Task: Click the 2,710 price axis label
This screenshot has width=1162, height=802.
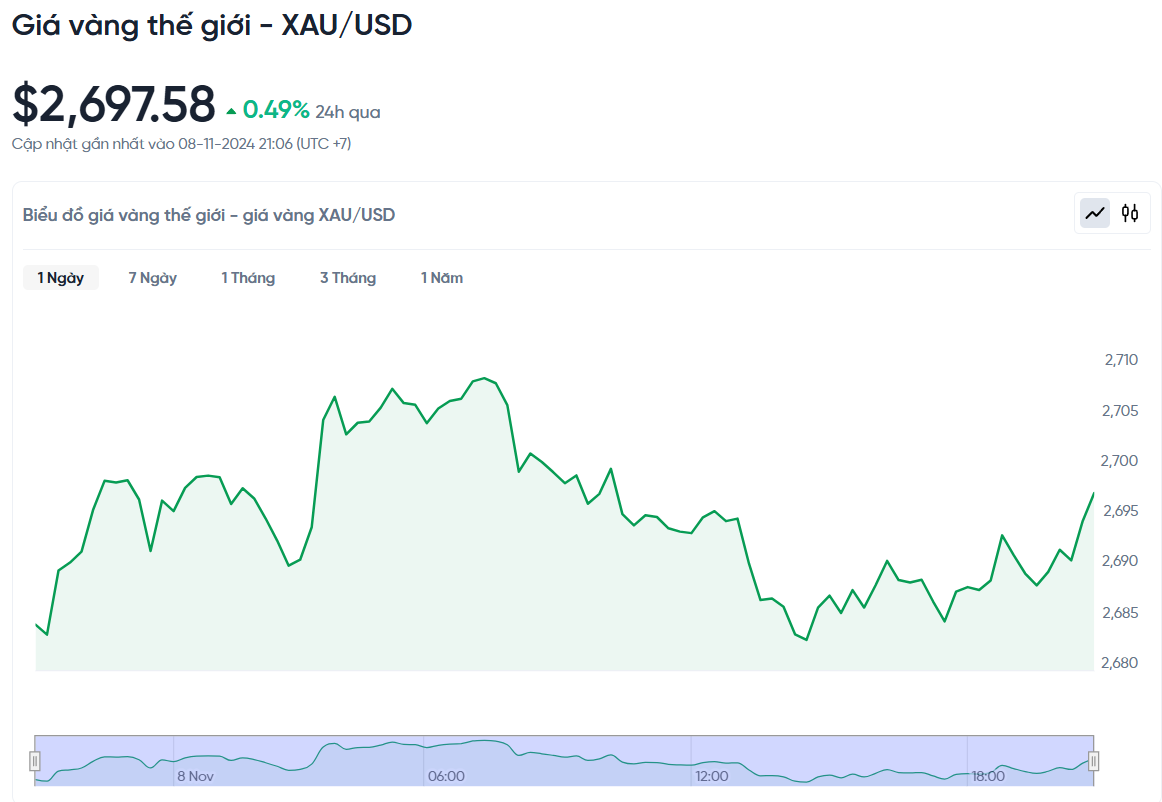Action: pos(1121,360)
